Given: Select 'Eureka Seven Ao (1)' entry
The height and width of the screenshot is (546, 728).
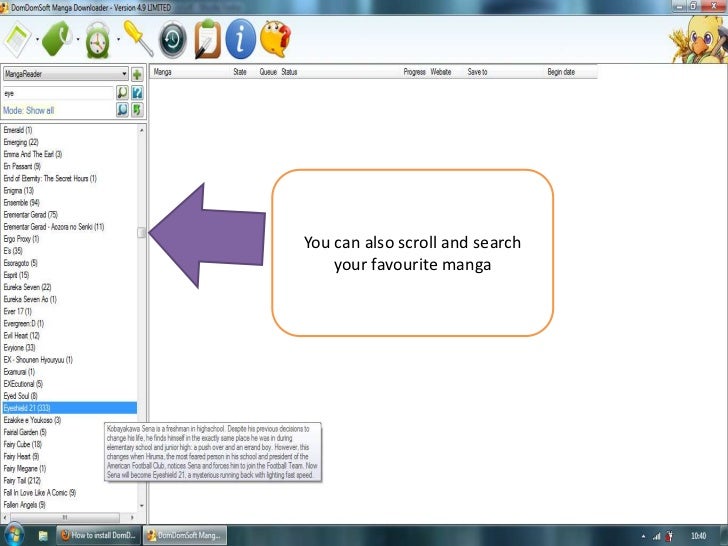Looking at the screenshot, I should pos(30,299).
